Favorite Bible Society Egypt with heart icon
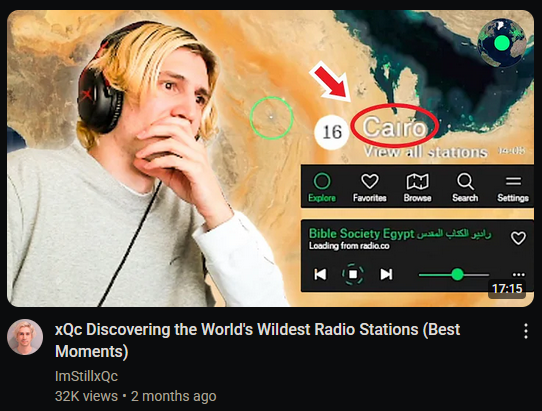This screenshot has height=411, width=542. coord(518,238)
